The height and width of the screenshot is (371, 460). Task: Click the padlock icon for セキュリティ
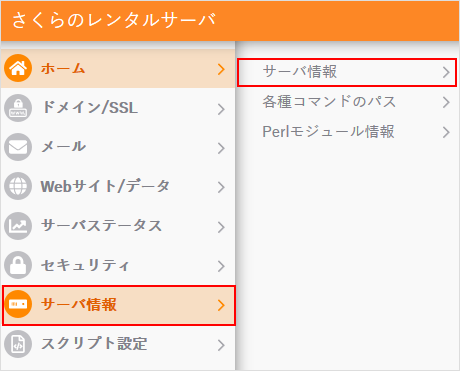[x=18, y=265]
